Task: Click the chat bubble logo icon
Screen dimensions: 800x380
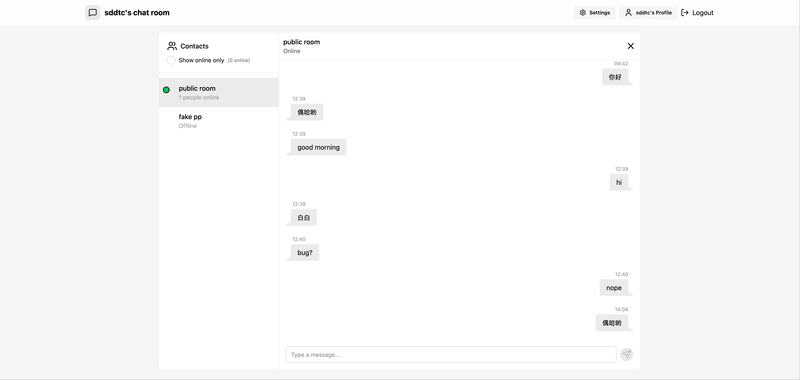Action: [92, 13]
